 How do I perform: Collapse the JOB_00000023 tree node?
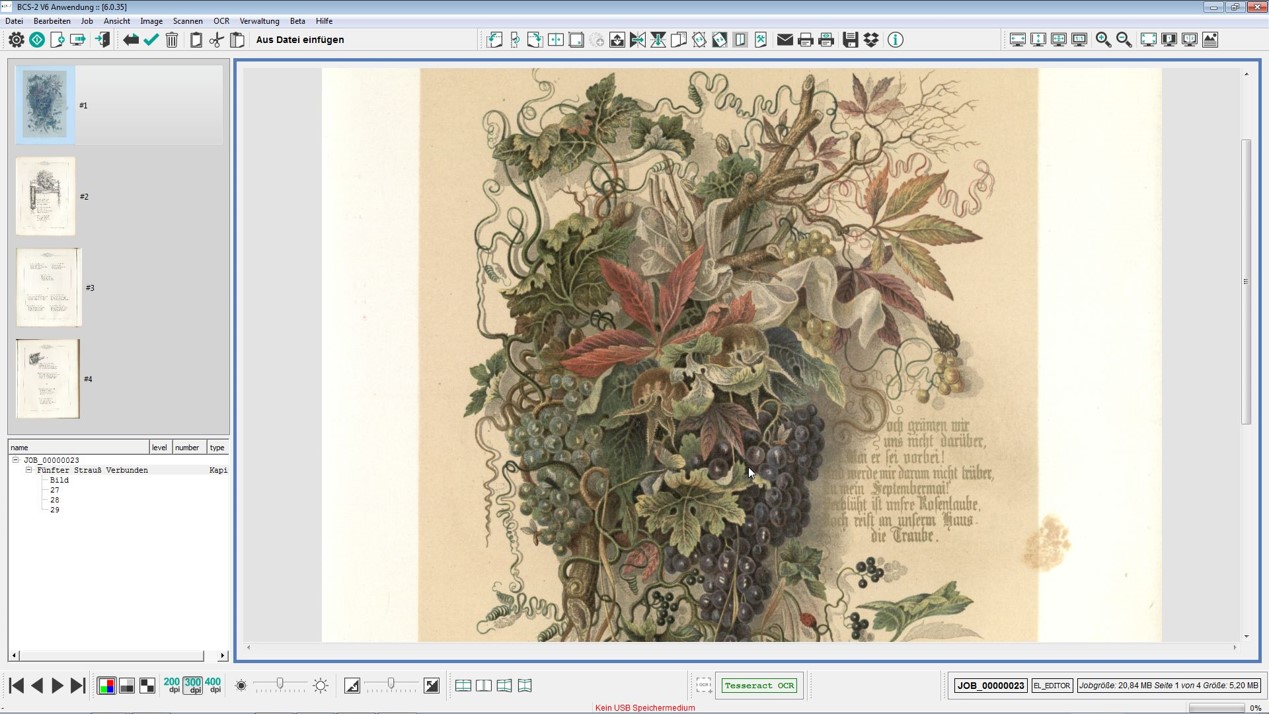click(16, 460)
